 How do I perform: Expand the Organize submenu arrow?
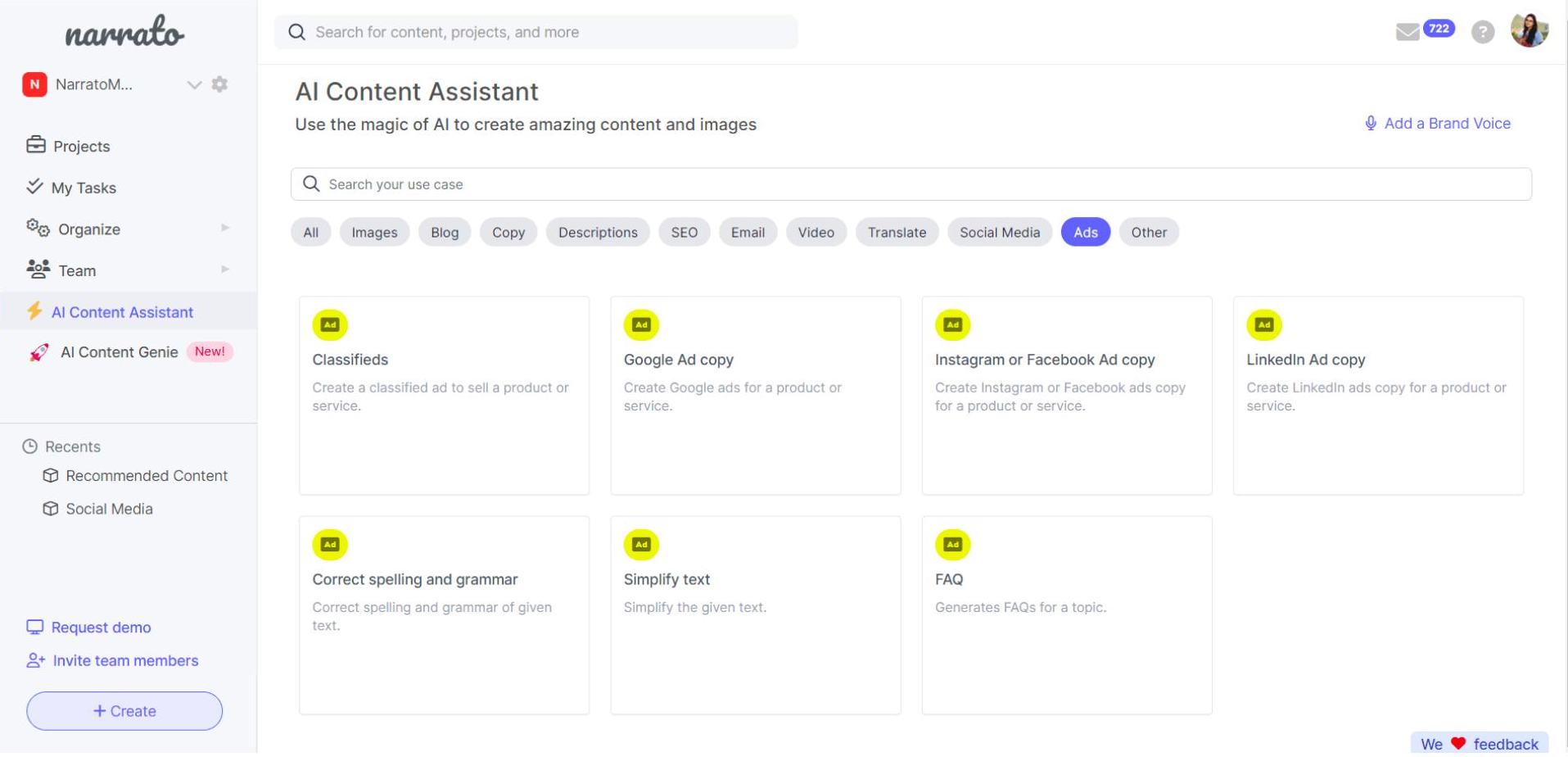(225, 228)
